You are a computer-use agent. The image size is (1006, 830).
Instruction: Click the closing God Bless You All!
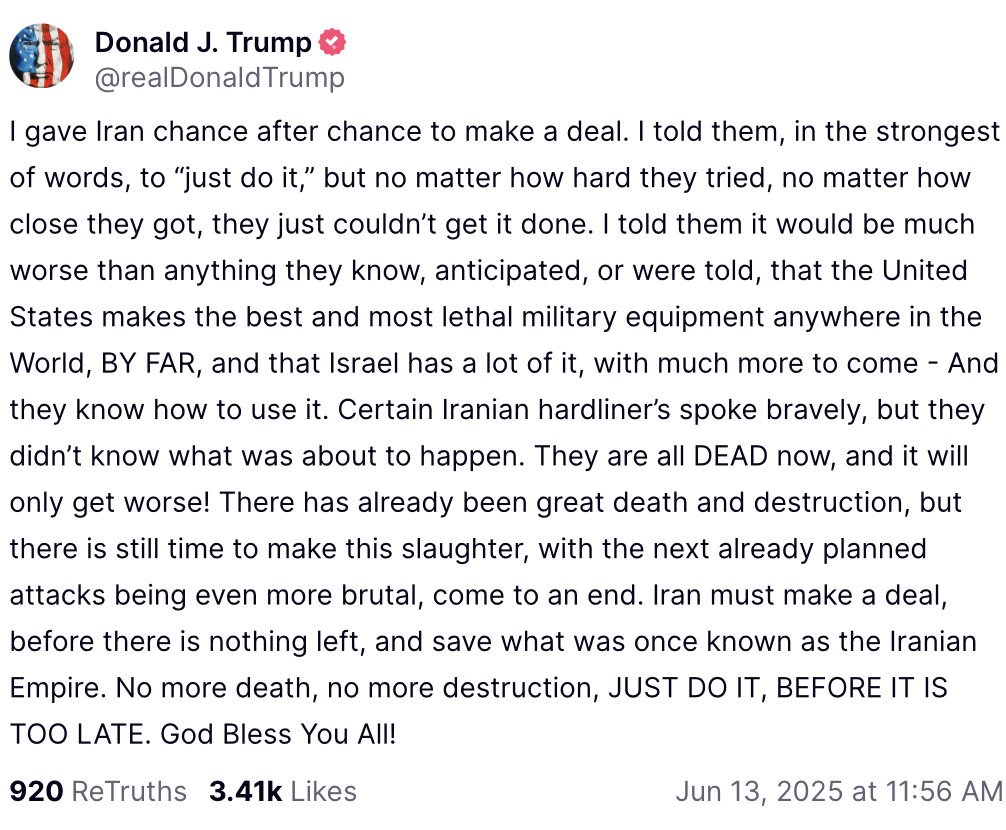click(x=278, y=734)
